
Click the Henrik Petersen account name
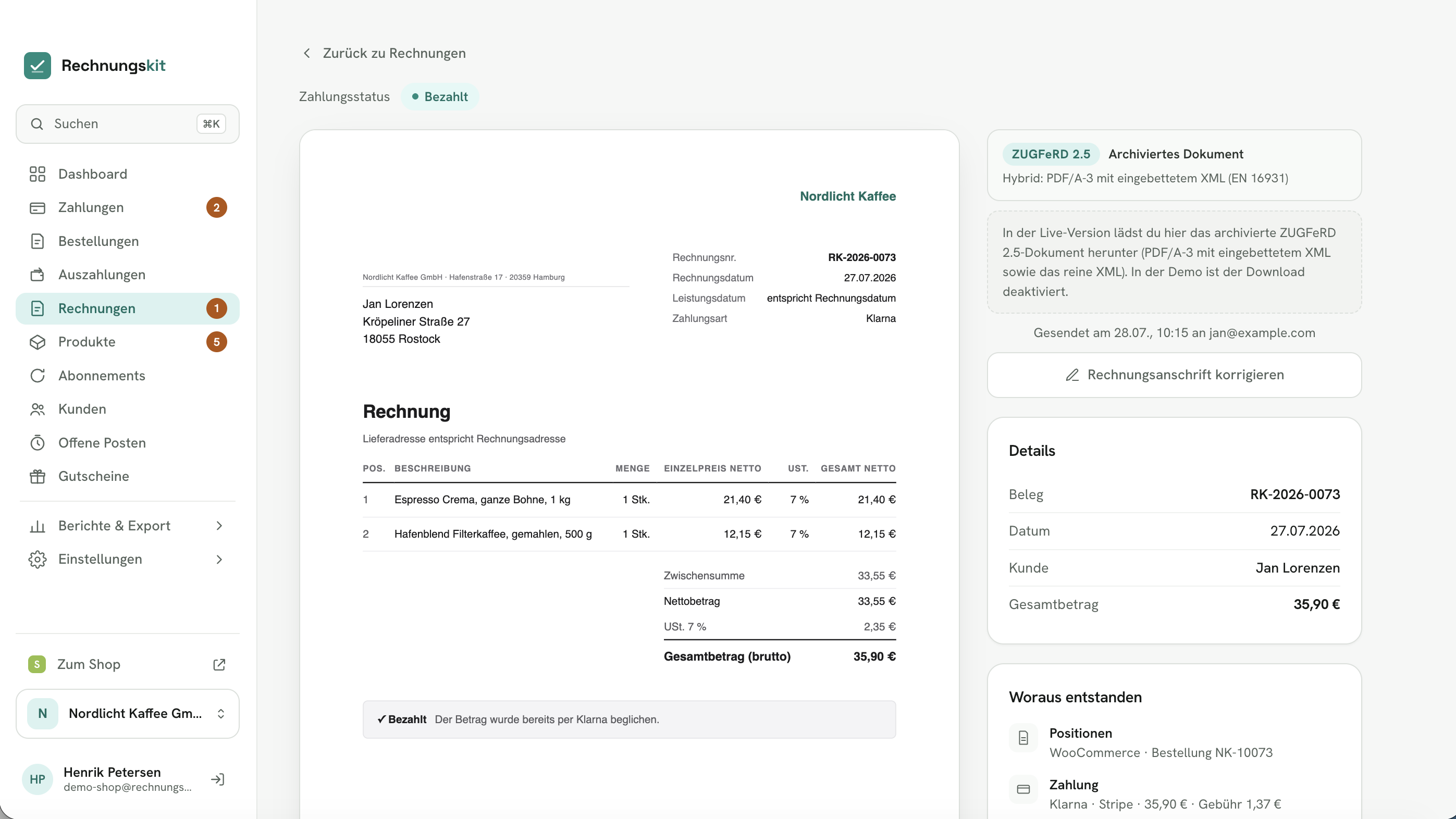coord(112,772)
